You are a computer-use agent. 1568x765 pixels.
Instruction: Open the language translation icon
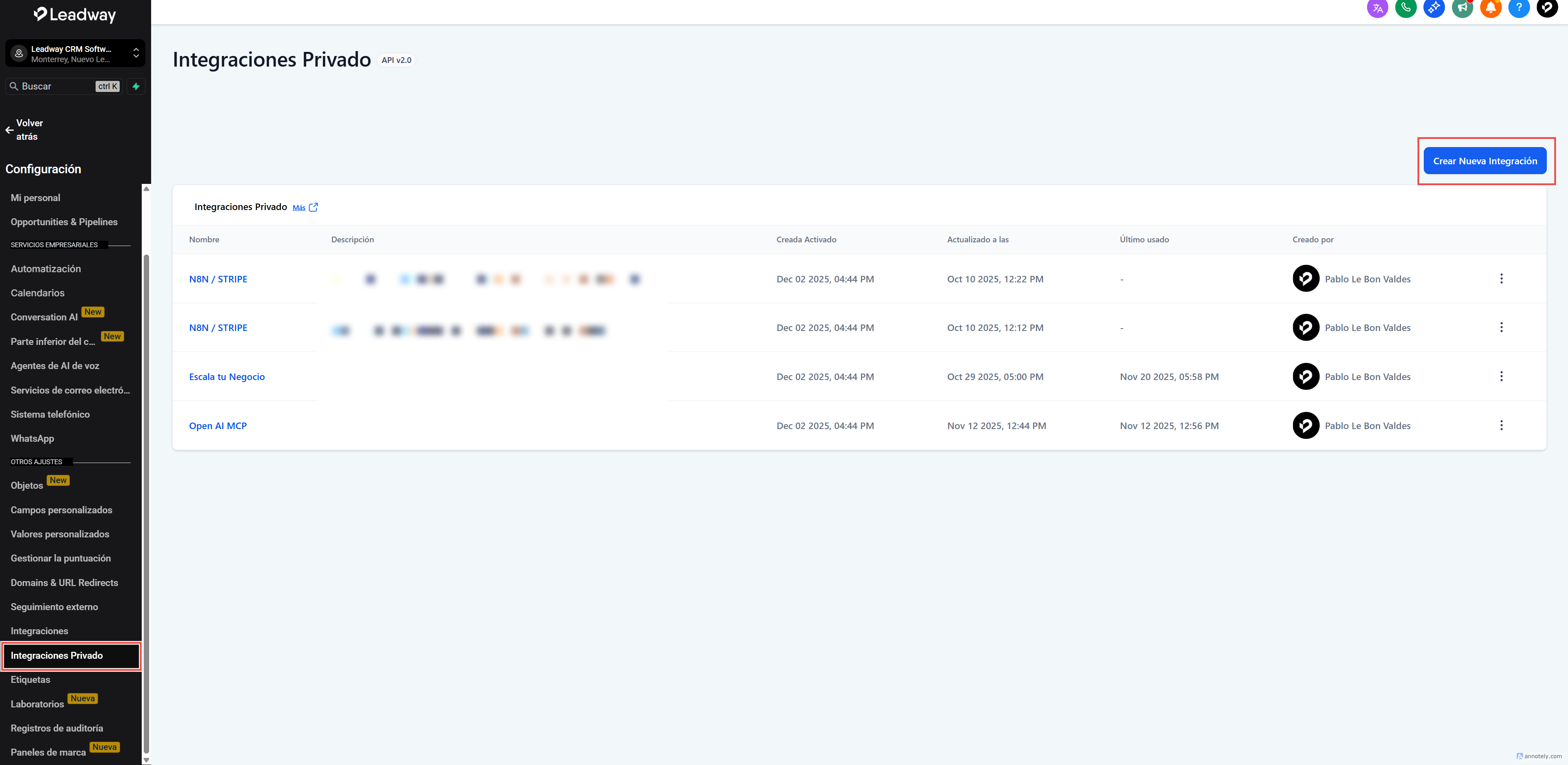pos(1377,8)
